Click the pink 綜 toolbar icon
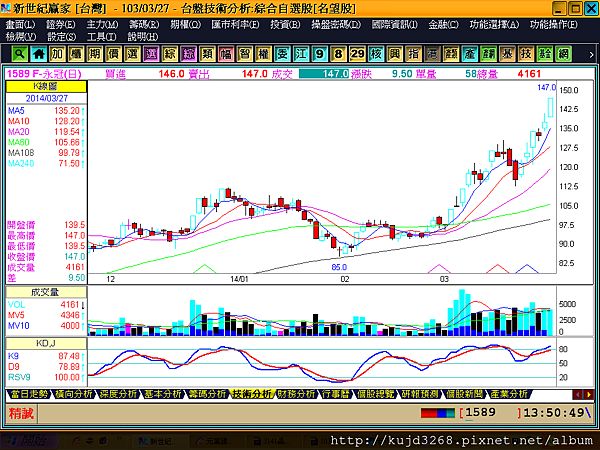 (189, 54)
